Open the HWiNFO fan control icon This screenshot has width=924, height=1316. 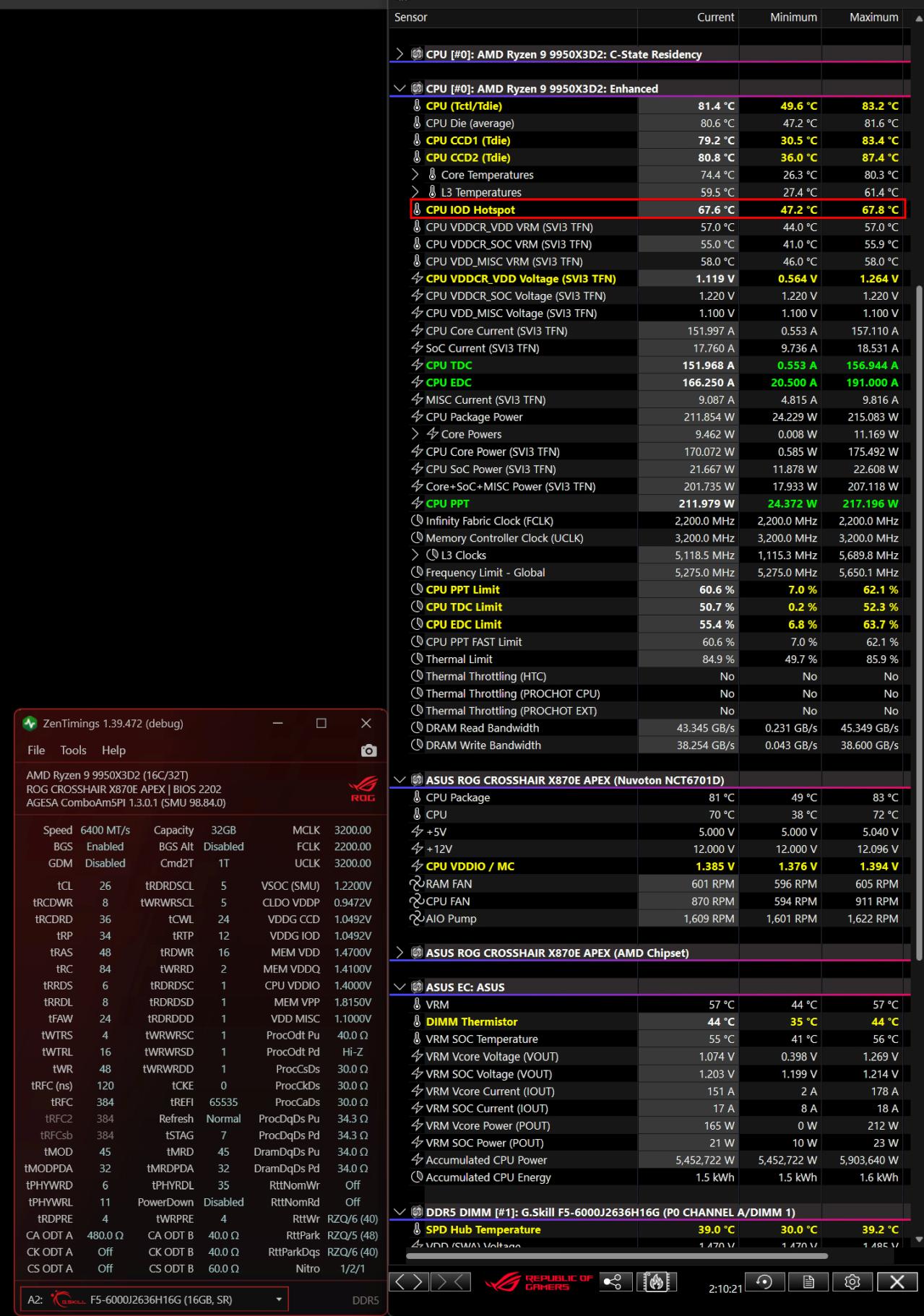pyautogui.click(x=657, y=1281)
